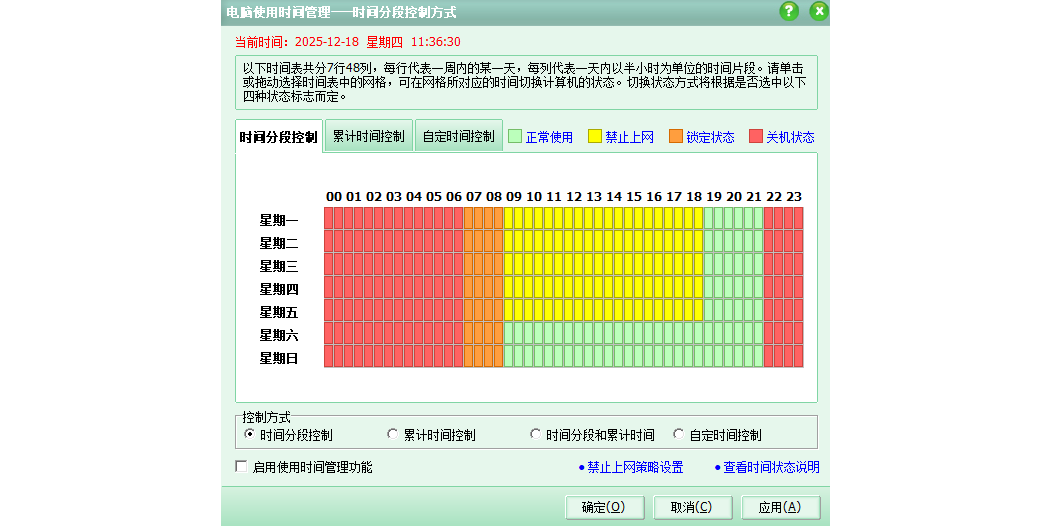Open the 时间分段控制 tab
The image size is (1052, 526).
tap(279, 137)
